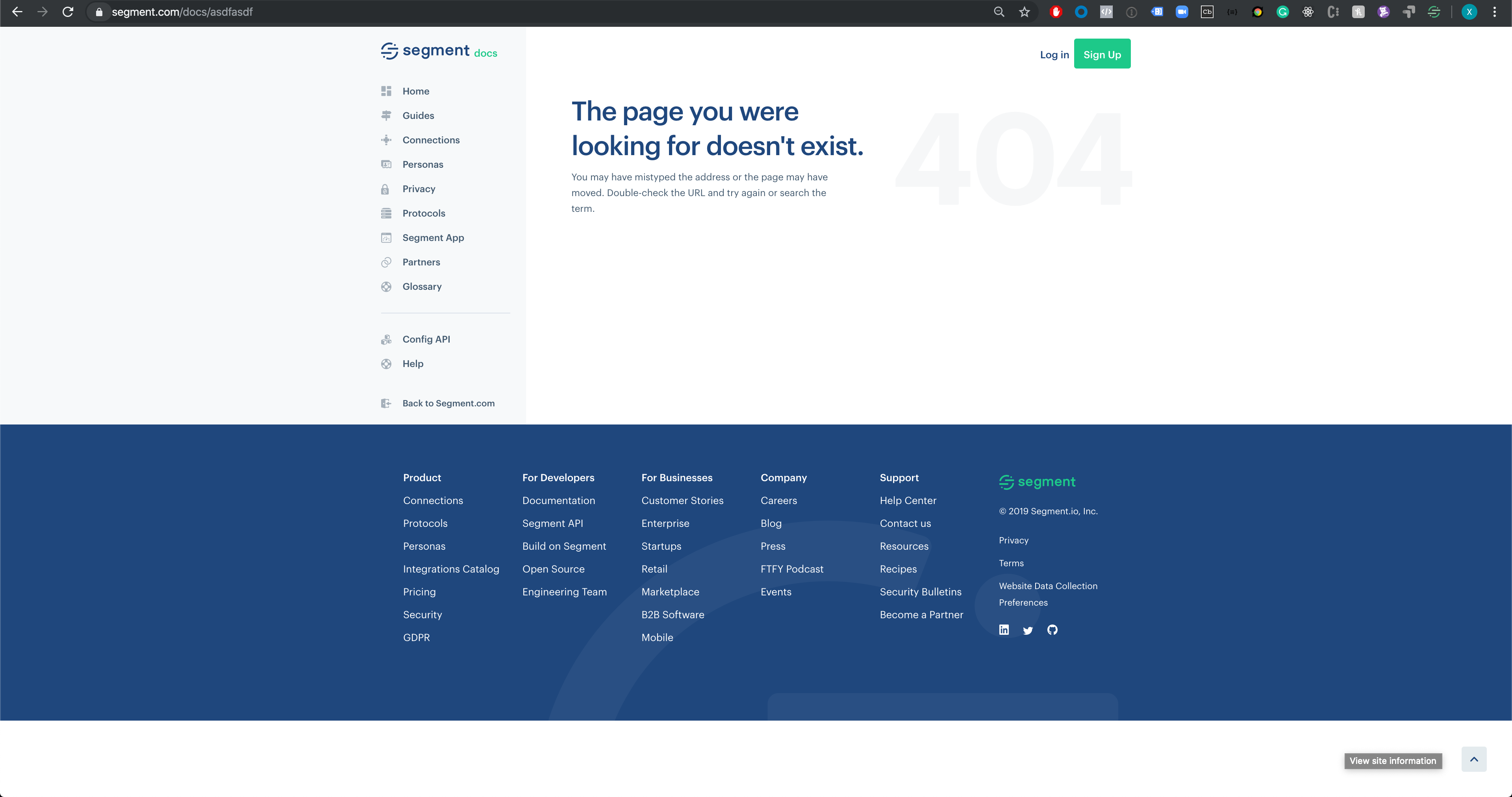Image resolution: width=1512 pixels, height=797 pixels.
Task: Open Enterprise footer link
Action: pyautogui.click(x=665, y=523)
